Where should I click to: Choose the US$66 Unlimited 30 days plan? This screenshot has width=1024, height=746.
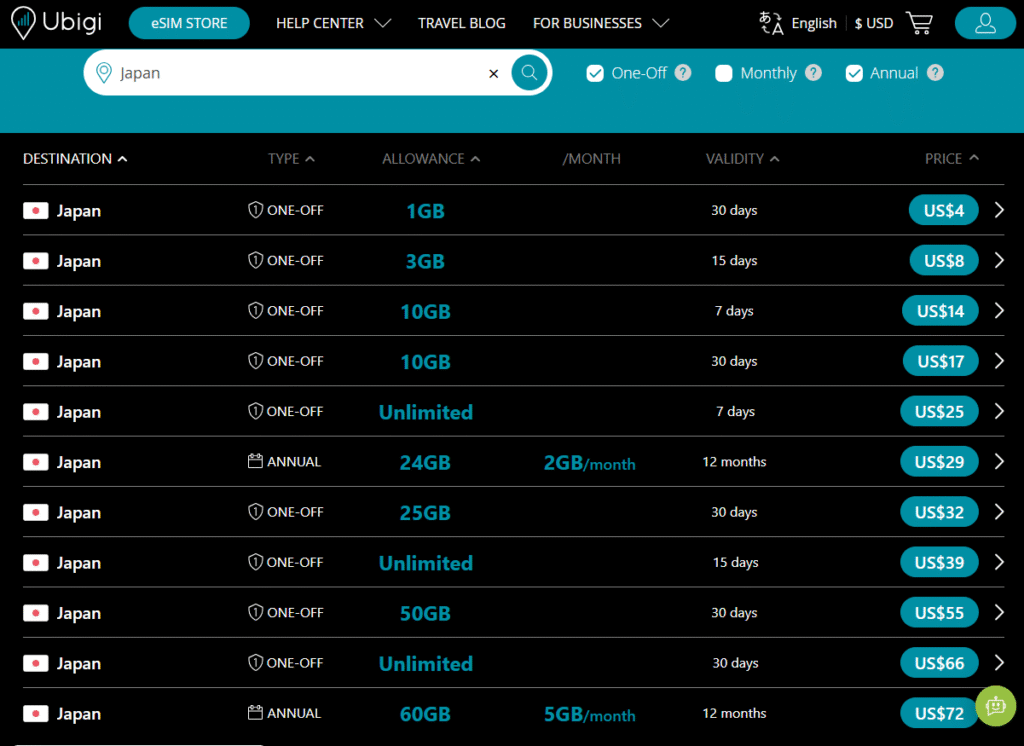coord(939,663)
